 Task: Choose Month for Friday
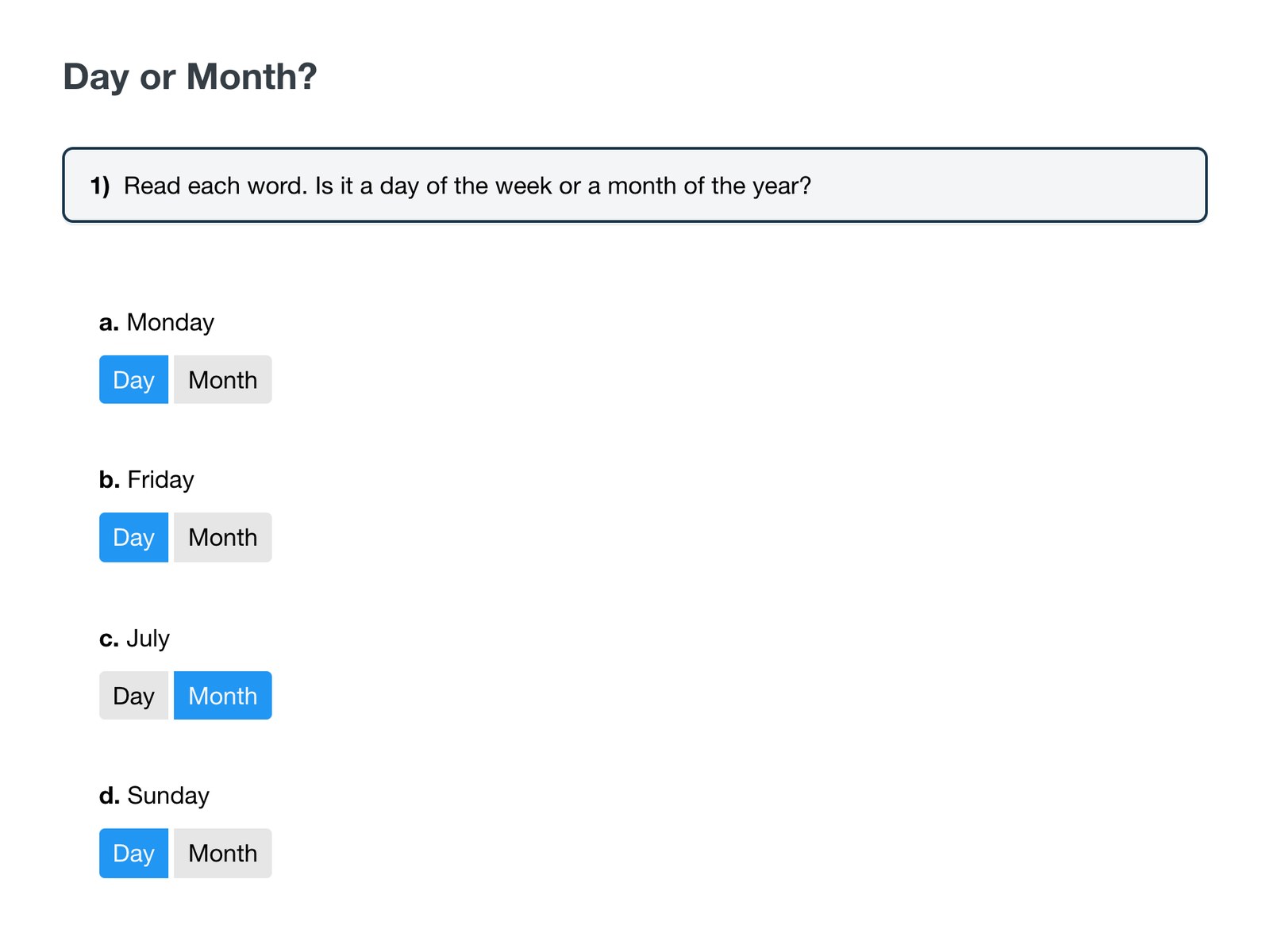pos(223,537)
